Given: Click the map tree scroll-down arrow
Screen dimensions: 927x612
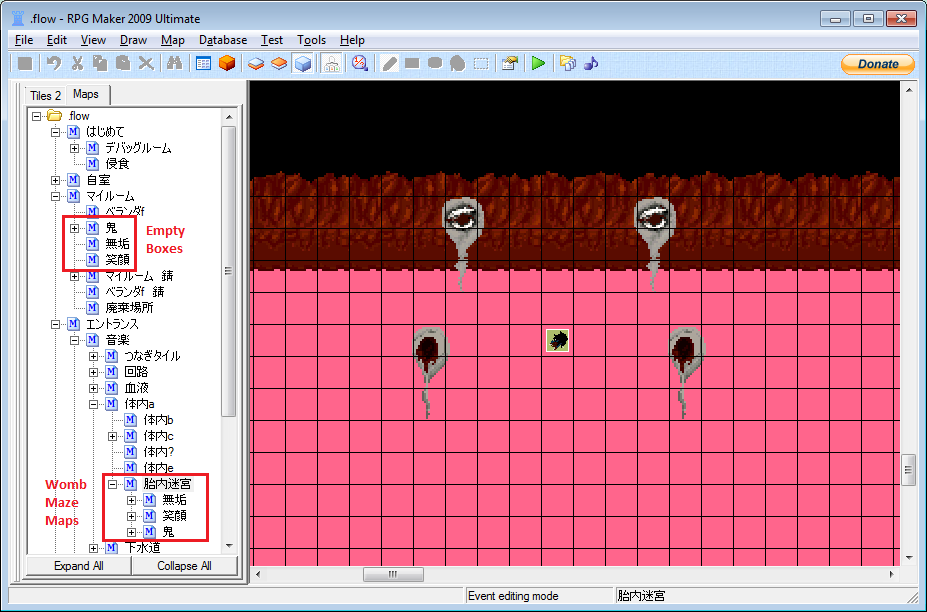Looking at the screenshot, I should coord(229,546).
